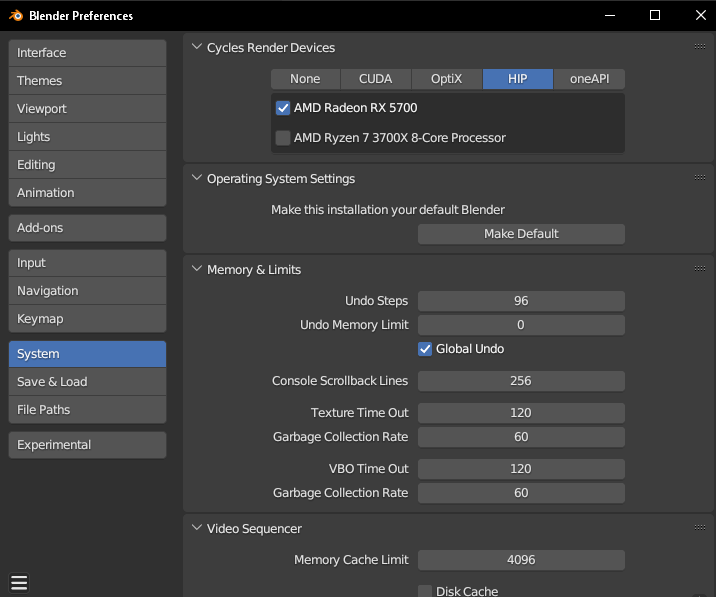Image resolution: width=716 pixels, height=597 pixels.
Task: Open the Add-ons preferences section
Action: click(x=87, y=228)
